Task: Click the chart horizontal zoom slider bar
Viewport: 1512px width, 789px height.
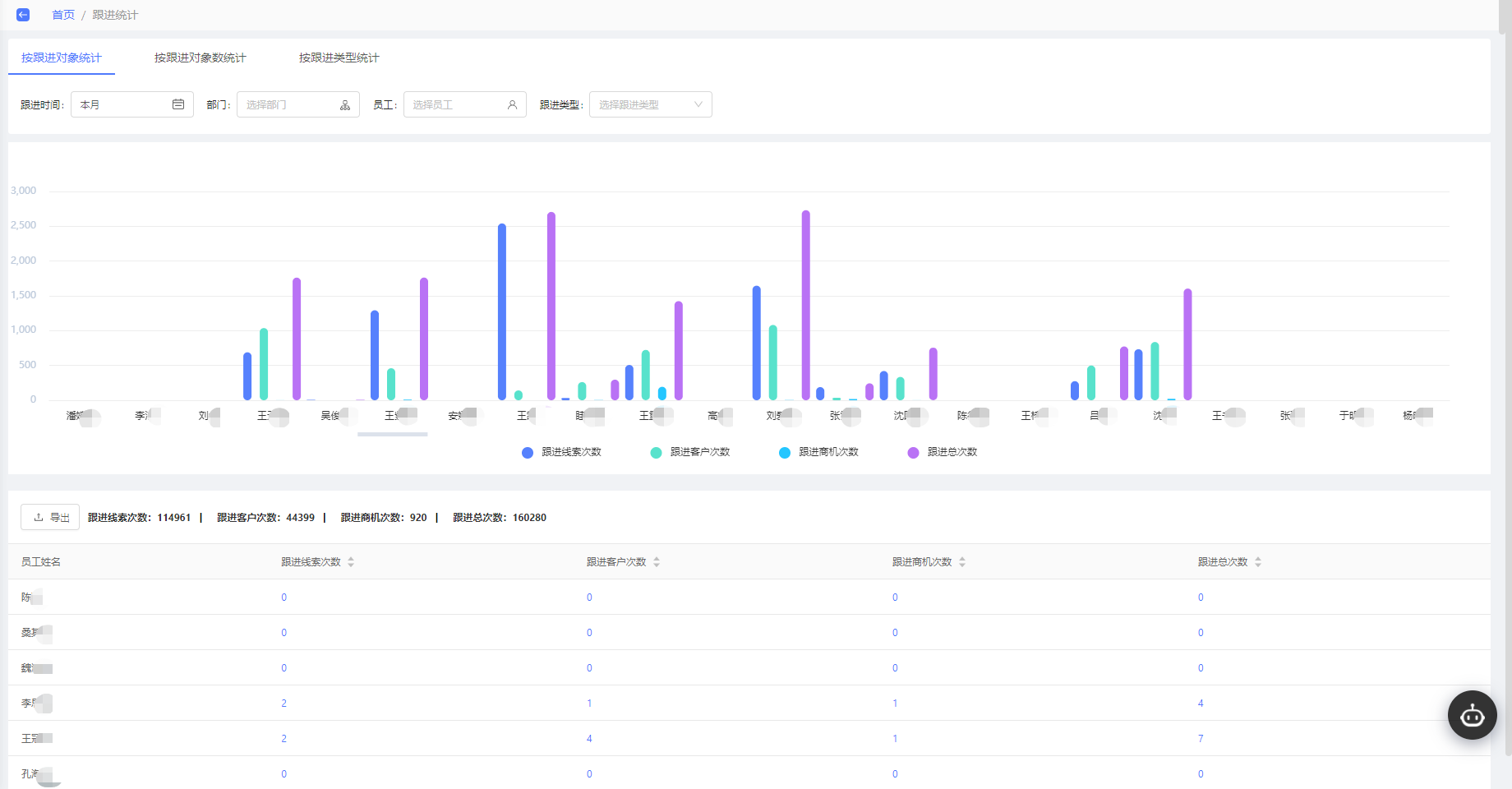Action: coord(393,434)
